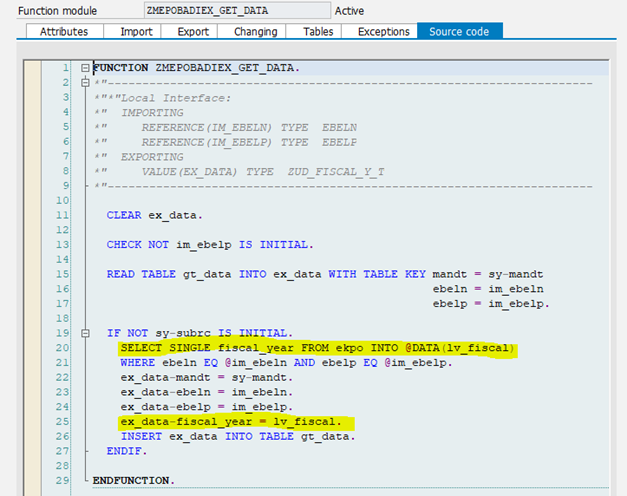
Task: Collapse the FUNCTION block on line 1
Action: (x=85, y=68)
